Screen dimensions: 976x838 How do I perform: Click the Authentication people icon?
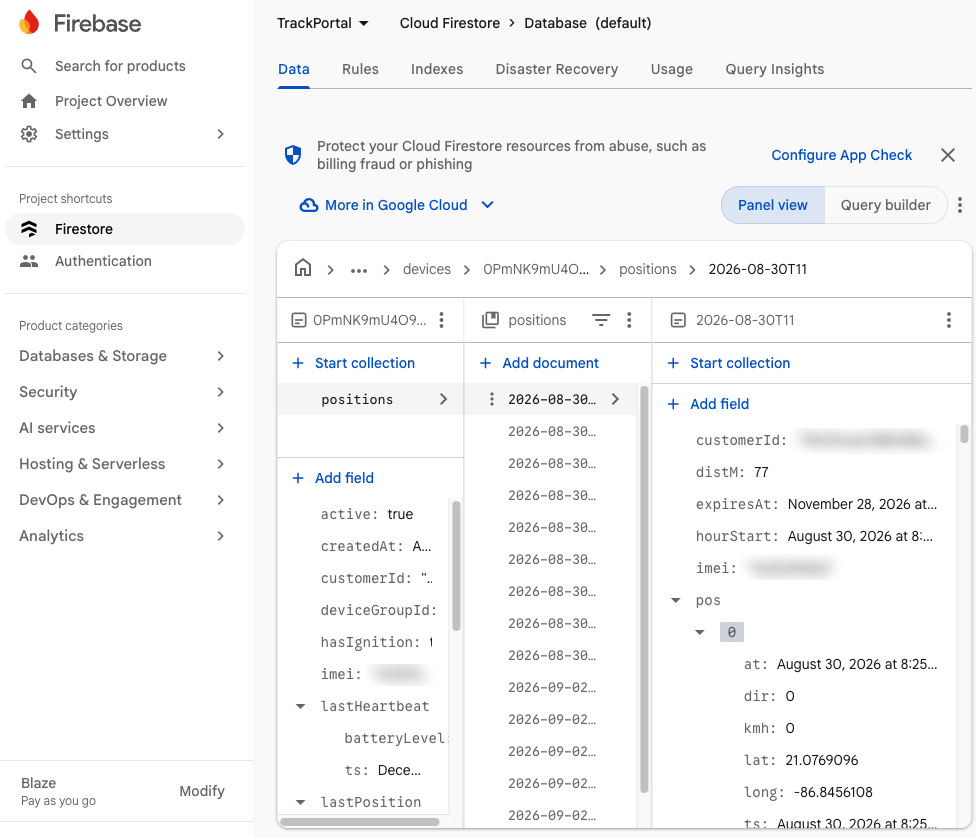tap(29, 261)
